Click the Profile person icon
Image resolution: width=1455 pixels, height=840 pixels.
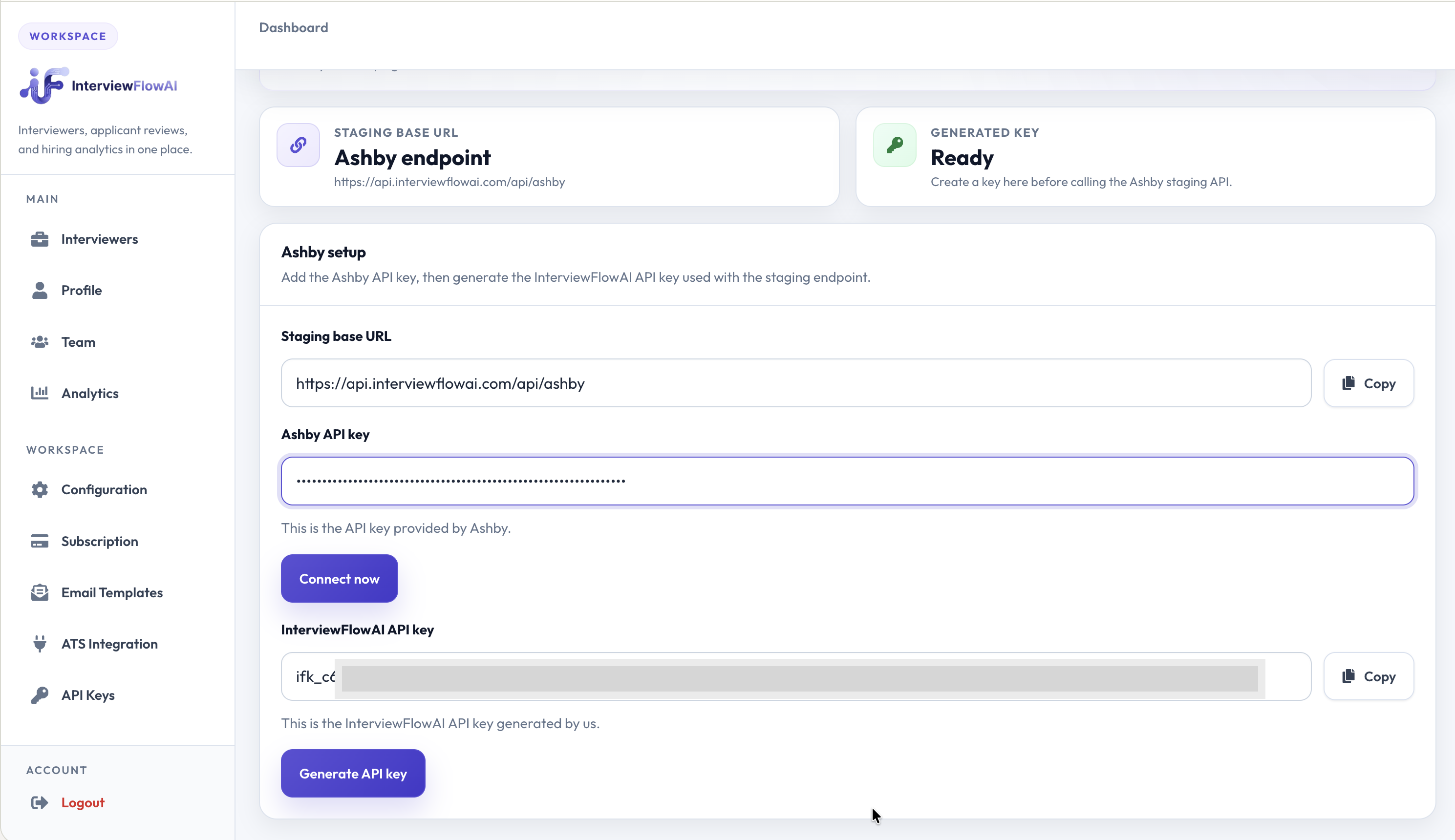pos(39,290)
